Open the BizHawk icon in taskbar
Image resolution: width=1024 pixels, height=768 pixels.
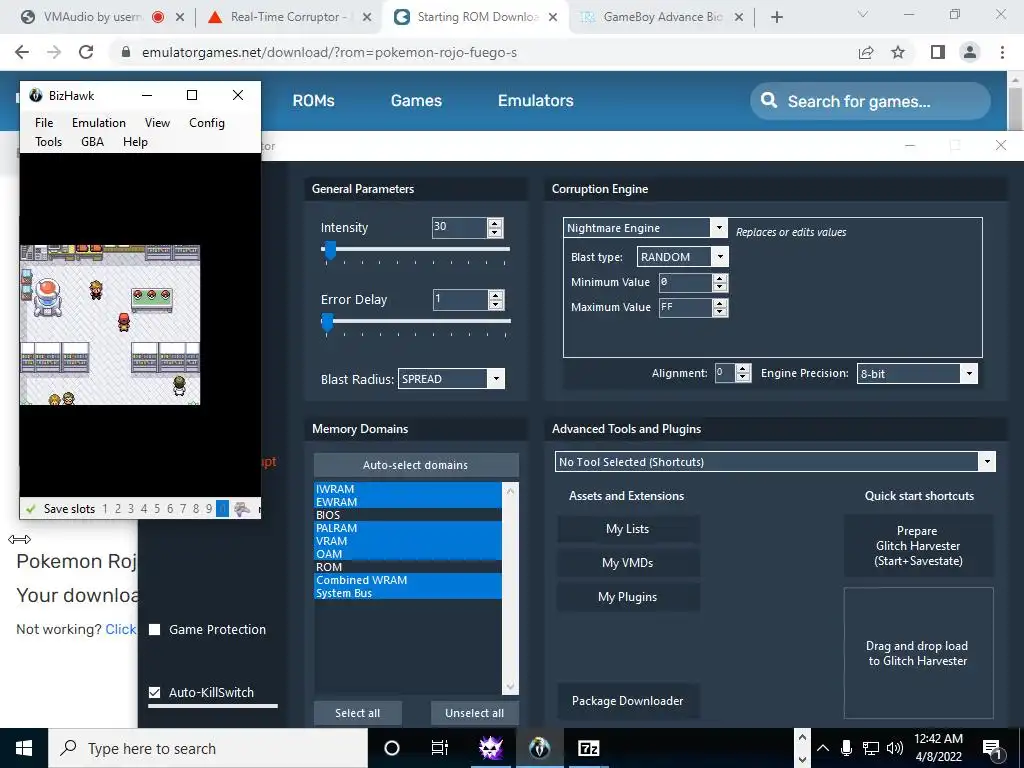[539, 748]
